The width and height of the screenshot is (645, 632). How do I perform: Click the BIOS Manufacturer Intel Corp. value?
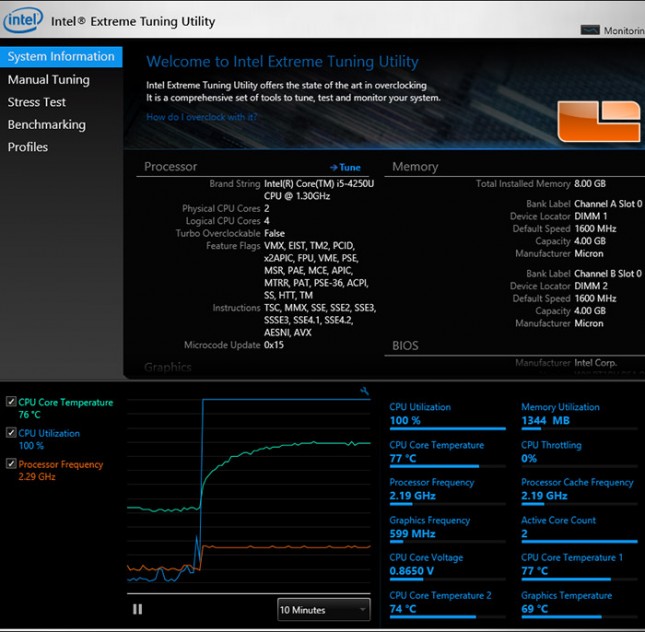click(596, 363)
